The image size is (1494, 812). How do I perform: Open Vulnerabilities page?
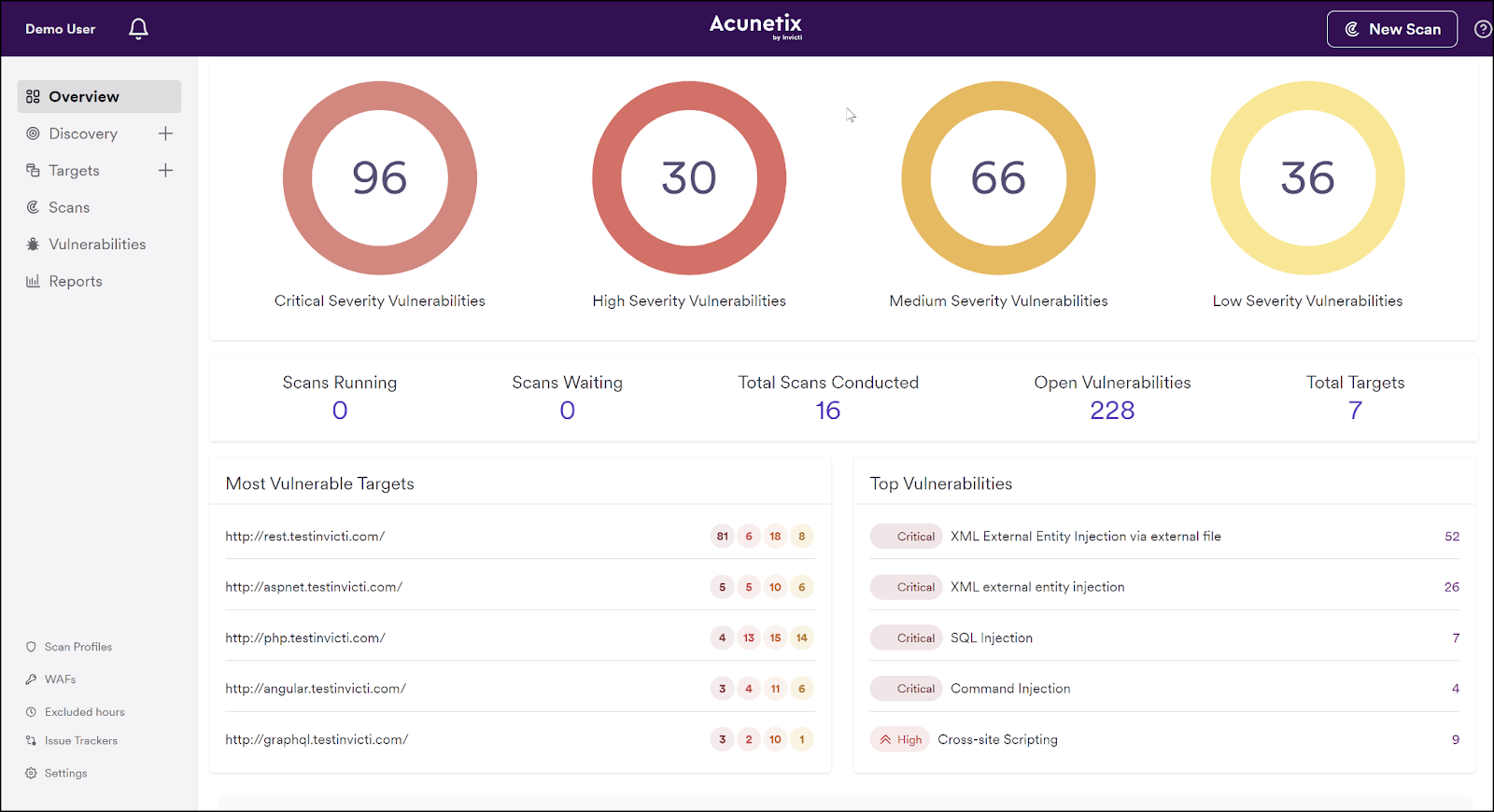(x=97, y=245)
